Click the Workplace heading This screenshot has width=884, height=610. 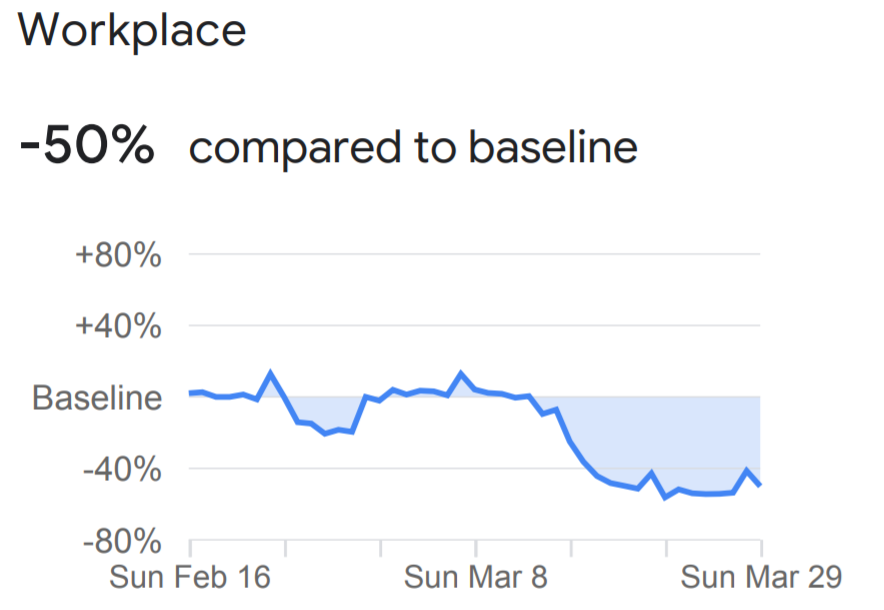(x=132, y=30)
